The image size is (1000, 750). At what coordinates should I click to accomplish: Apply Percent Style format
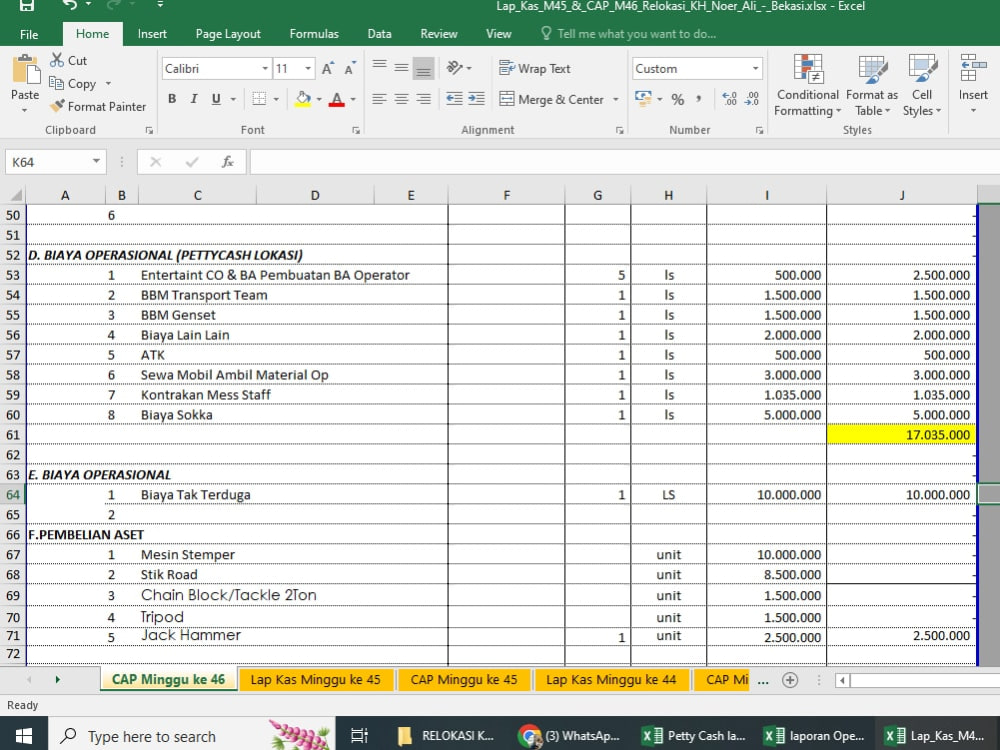[x=678, y=99]
